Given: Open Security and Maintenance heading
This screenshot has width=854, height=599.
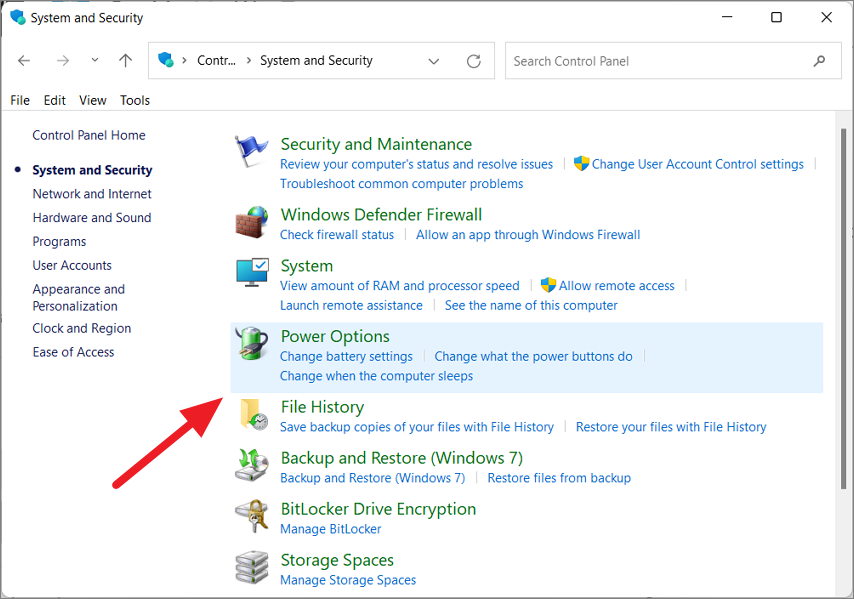Looking at the screenshot, I should point(376,144).
